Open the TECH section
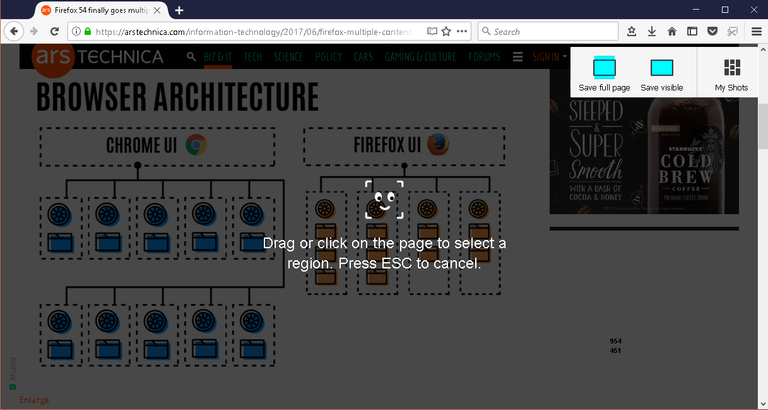 pos(253,57)
